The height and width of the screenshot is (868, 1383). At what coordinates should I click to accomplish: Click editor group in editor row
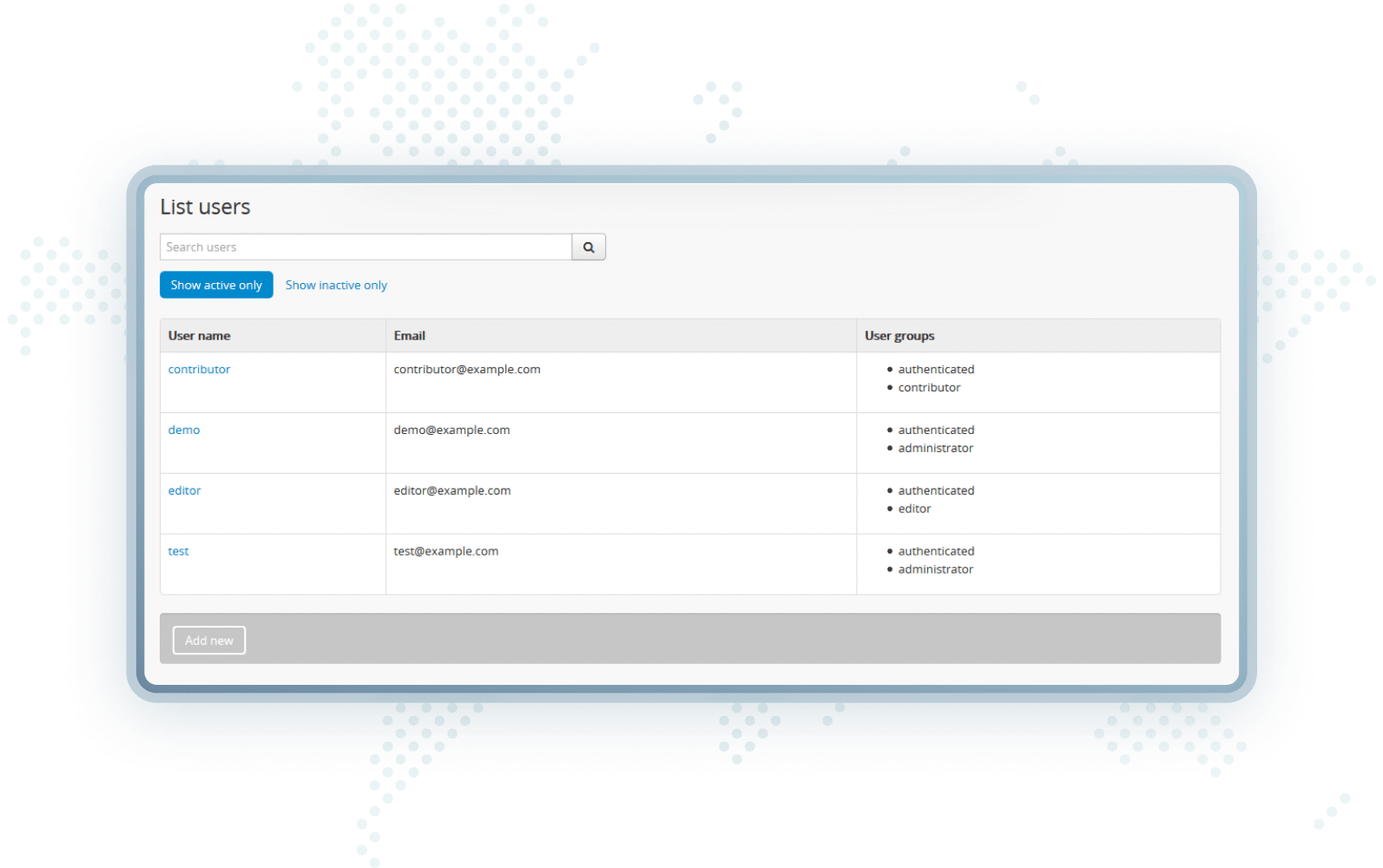click(x=914, y=509)
